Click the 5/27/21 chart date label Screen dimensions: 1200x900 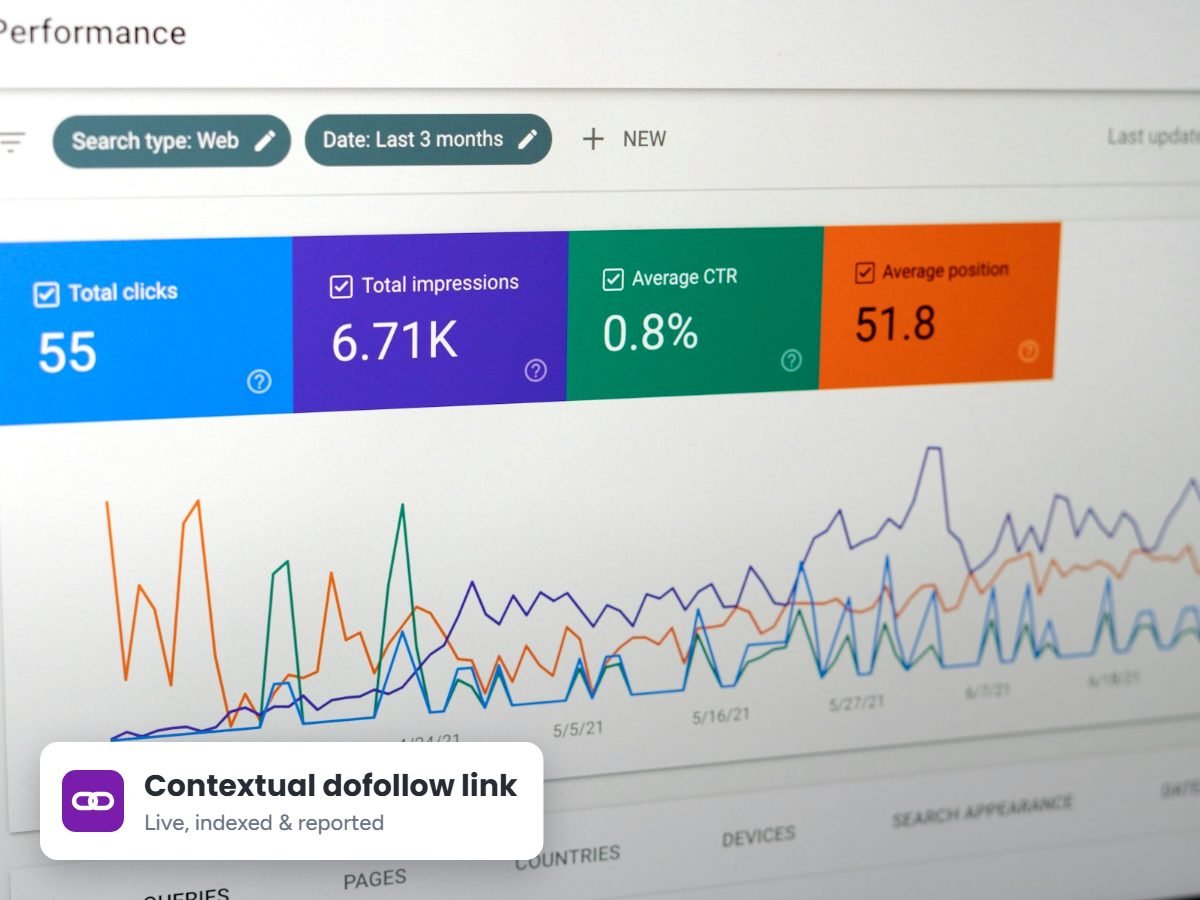pos(857,704)
